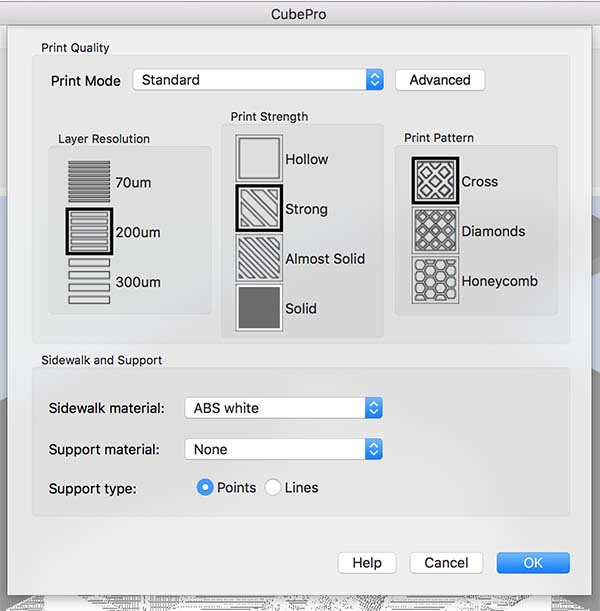The height and width of the screenshot is (611, 600).
Task: Click the CubePro window title bar
Action: pyautogui.click(x=299, y=14)
